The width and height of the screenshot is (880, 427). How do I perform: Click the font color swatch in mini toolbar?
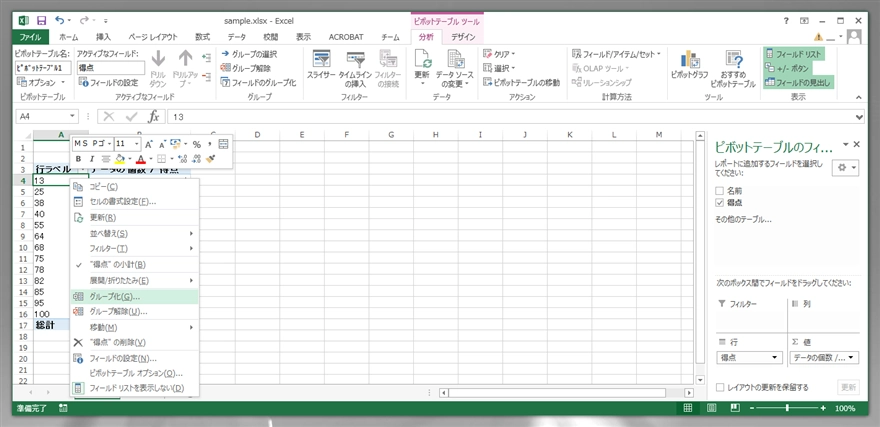coord(140,159)
